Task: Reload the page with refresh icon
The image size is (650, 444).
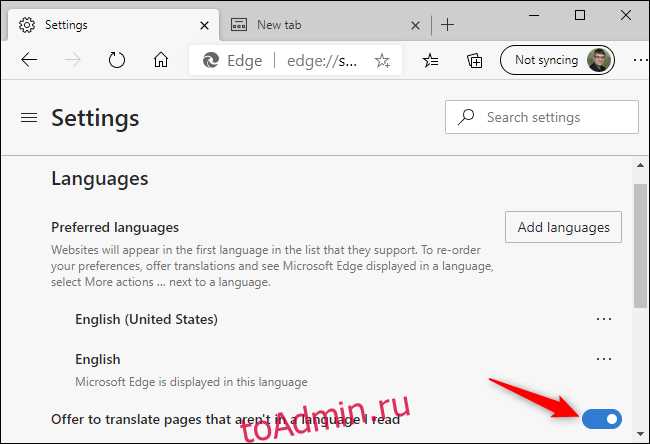Action: (116, 60)
